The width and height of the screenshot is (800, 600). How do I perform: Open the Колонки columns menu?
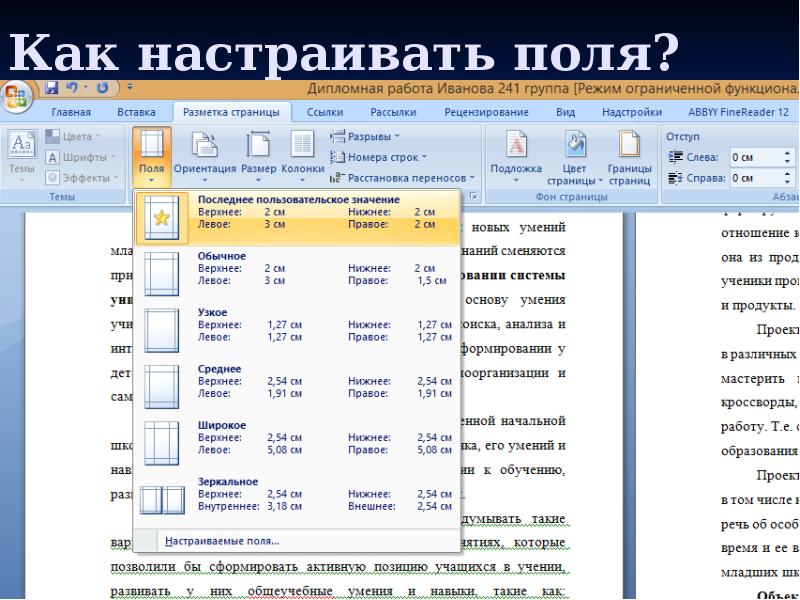(303, 155)
